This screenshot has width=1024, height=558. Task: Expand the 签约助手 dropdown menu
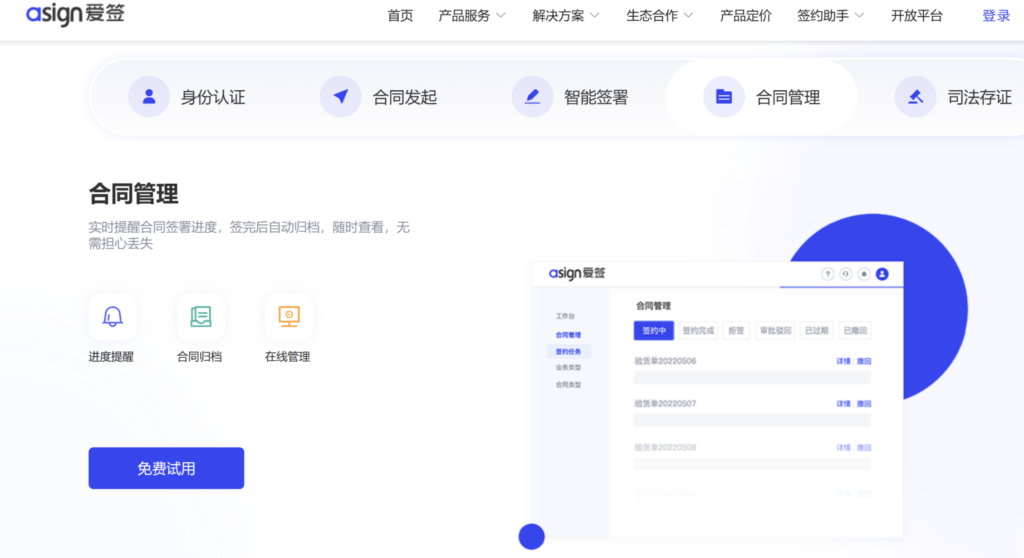coord(830,16)
